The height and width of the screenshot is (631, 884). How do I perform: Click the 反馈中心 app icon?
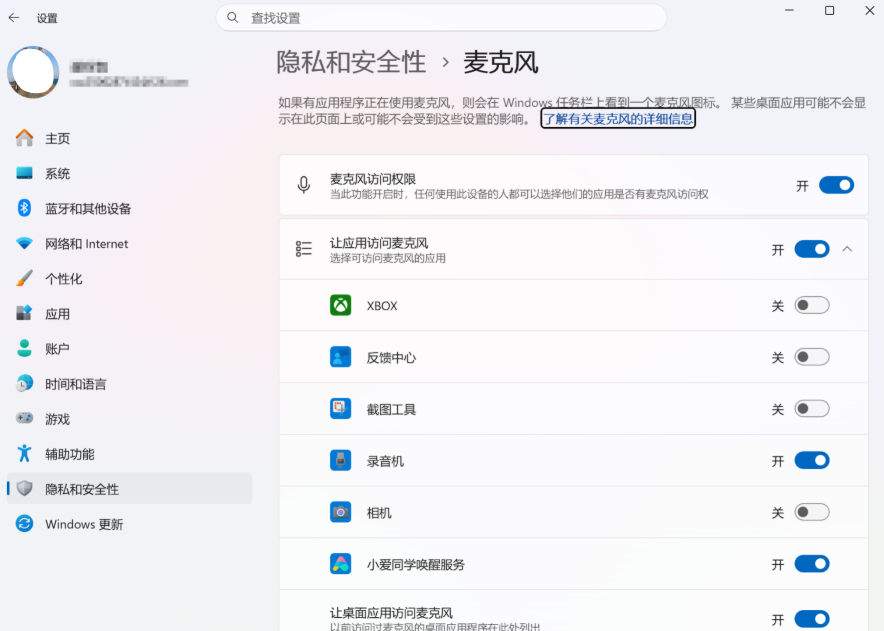point(341,357)
